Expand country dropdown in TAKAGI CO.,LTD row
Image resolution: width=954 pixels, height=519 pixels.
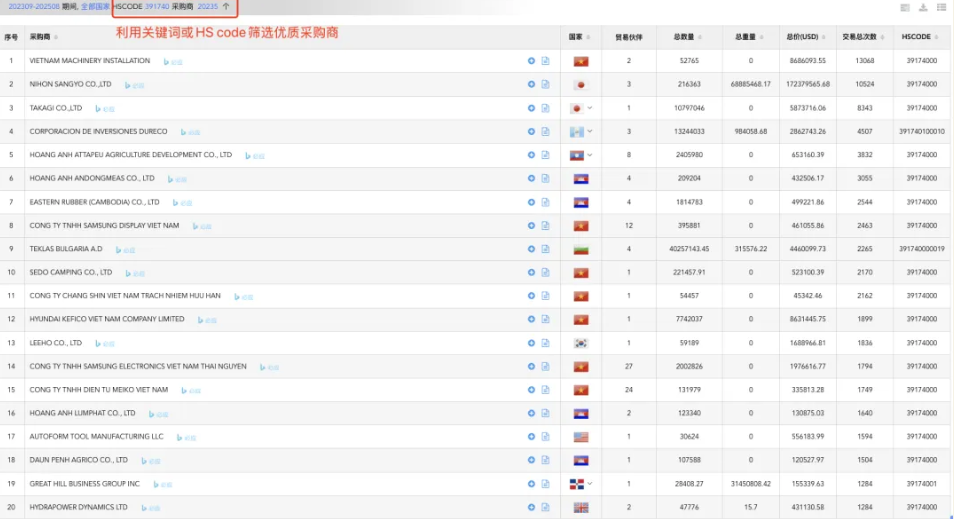[590, 108]
